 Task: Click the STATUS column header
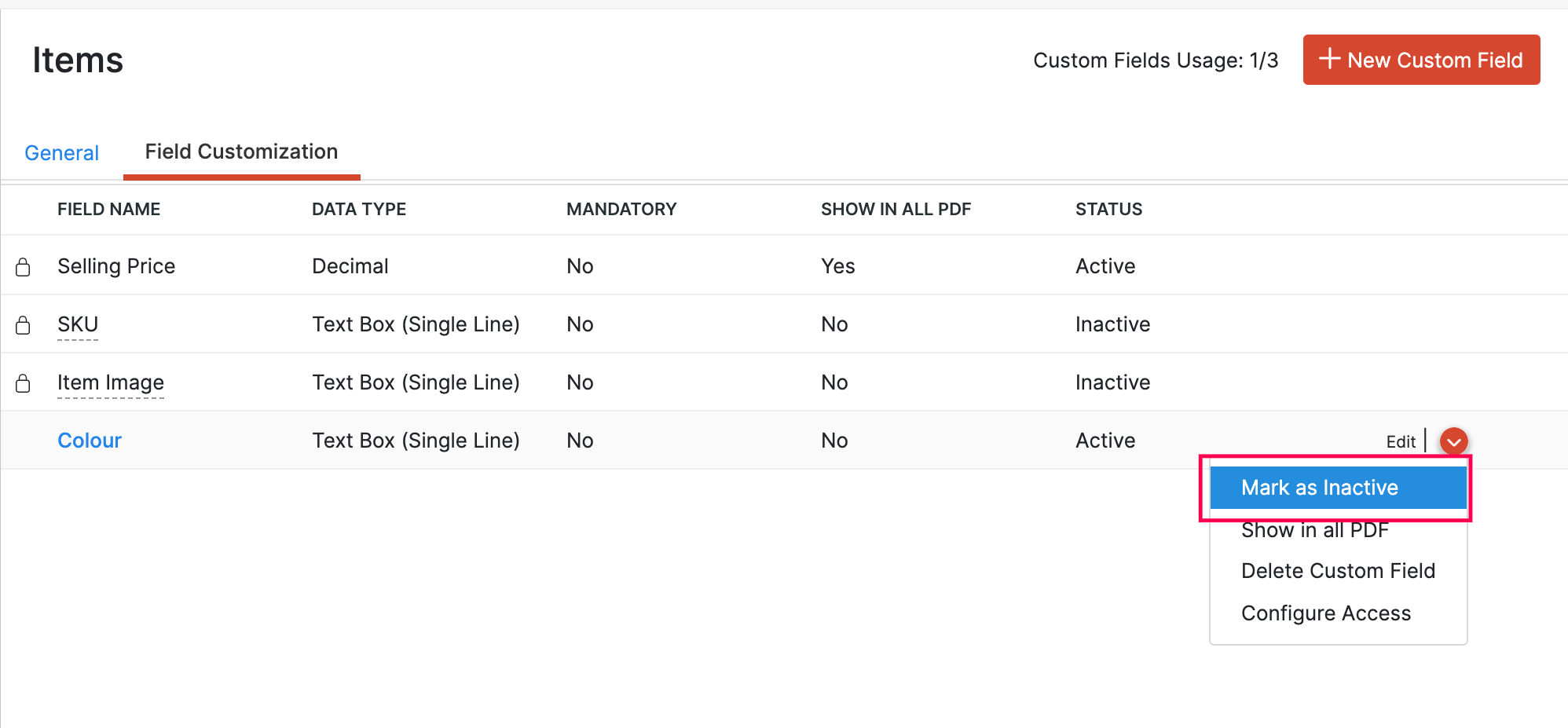(1109, 209)
